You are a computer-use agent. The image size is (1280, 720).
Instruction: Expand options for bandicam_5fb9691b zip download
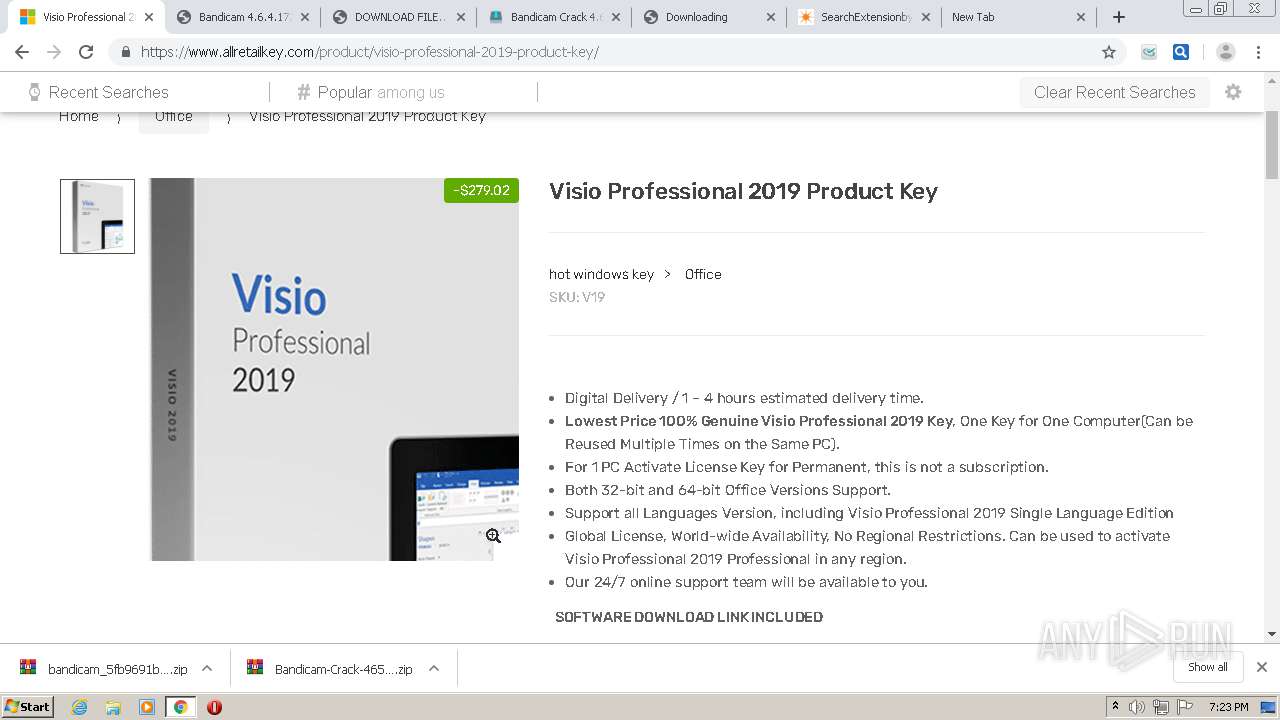click(207, 668)
